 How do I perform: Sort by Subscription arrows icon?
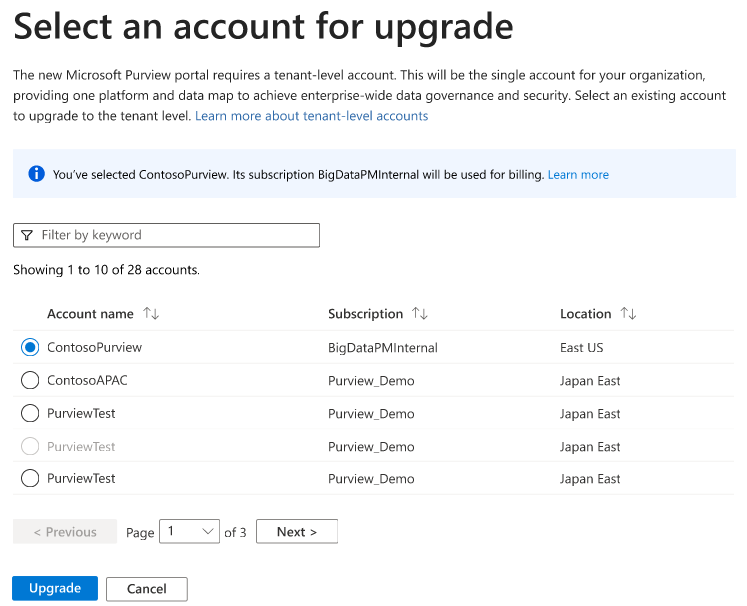(x=420, y=313)
